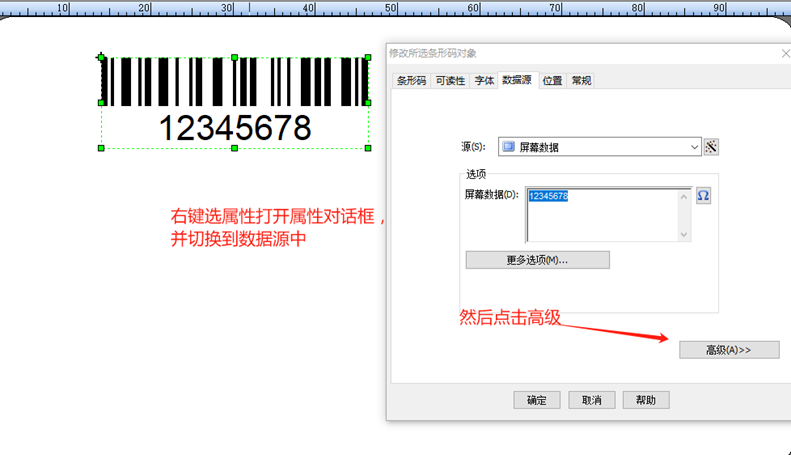Switch to the 位置 tab

point(552,81)
